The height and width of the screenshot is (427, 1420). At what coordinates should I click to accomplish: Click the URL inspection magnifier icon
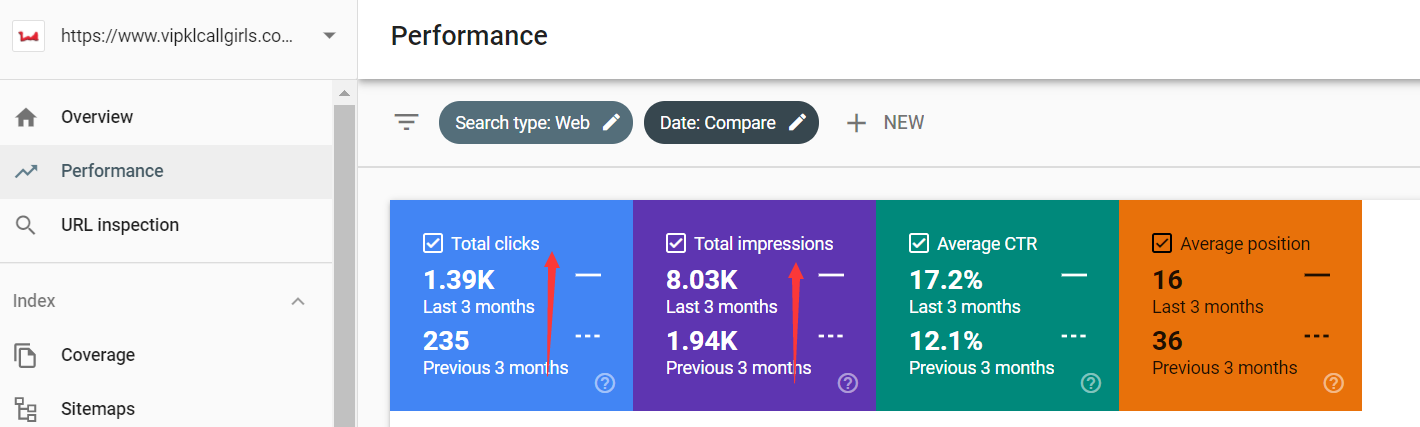point(27,225)
